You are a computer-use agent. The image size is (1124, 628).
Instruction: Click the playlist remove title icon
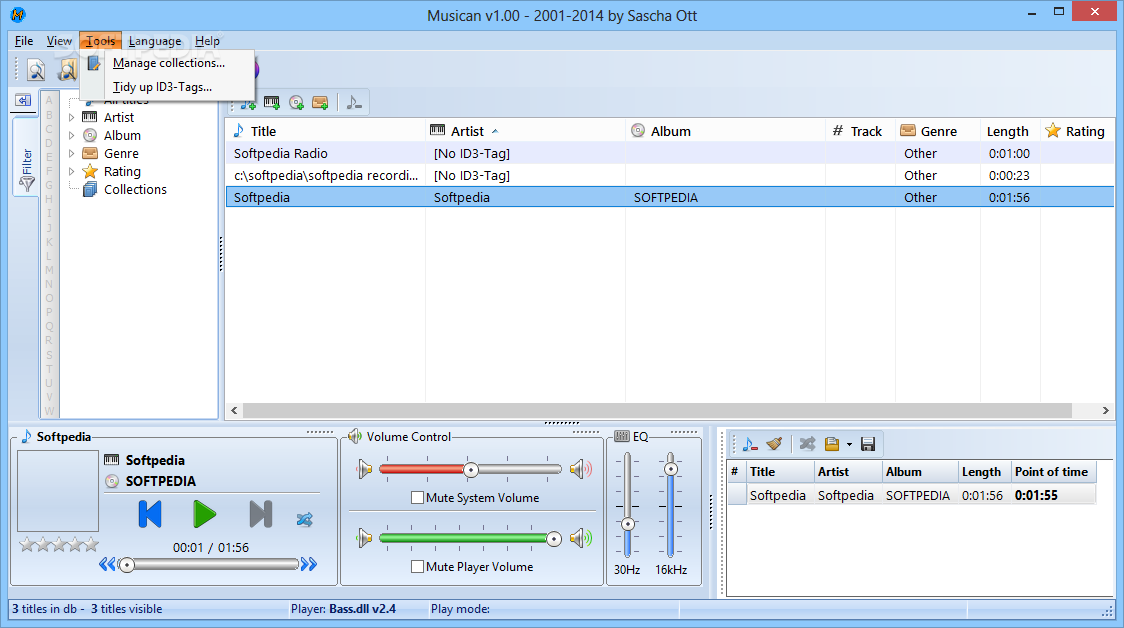click(750, 444)
